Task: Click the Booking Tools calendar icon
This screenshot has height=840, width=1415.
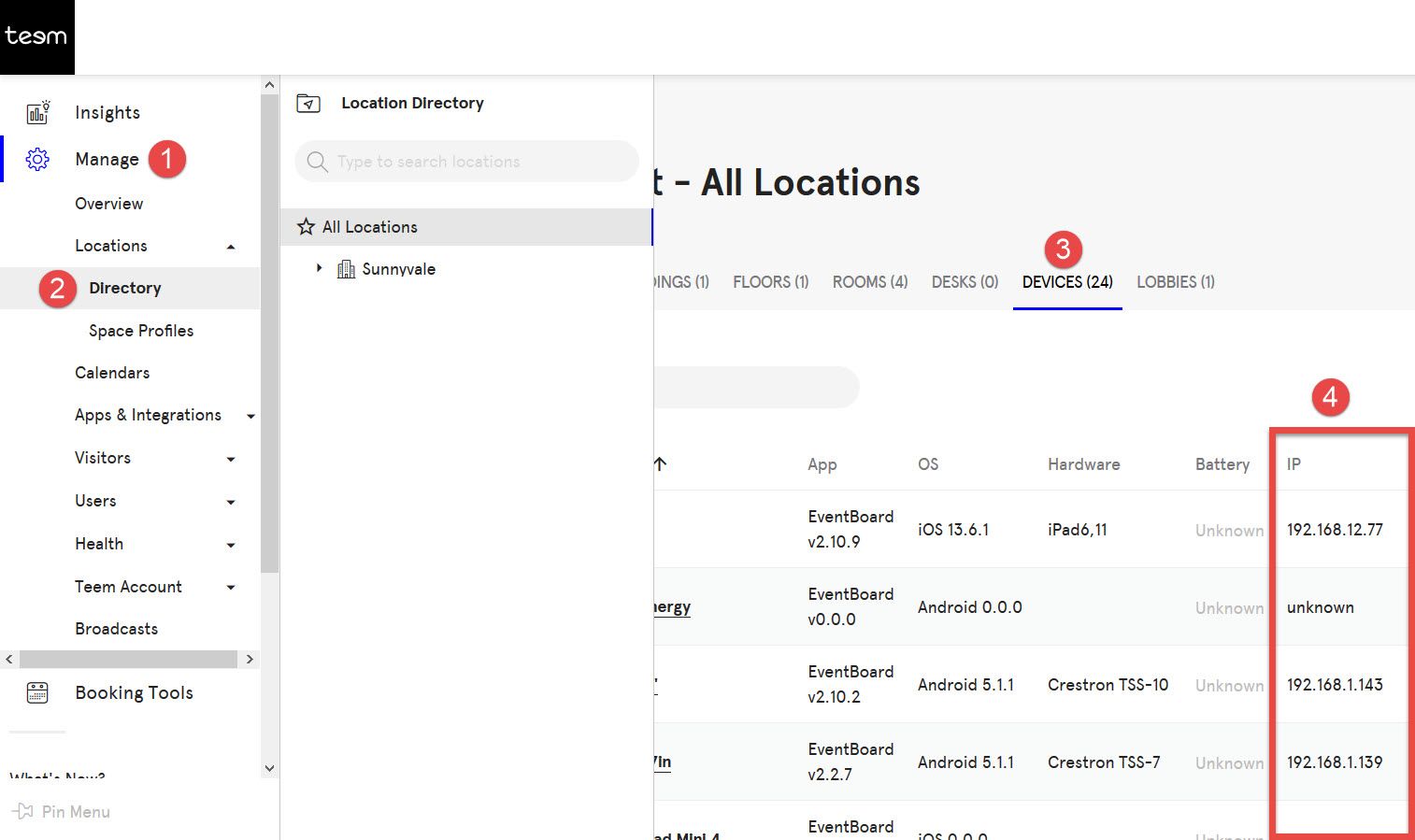Action: [x=37, y=692]
